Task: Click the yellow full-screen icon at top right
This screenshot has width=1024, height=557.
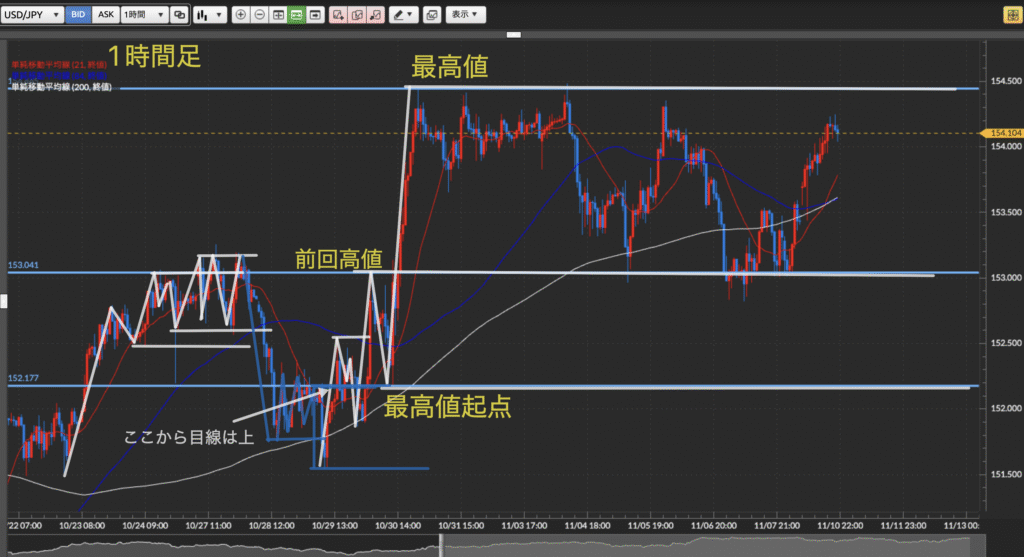Action: click(x=1010, y=15)
